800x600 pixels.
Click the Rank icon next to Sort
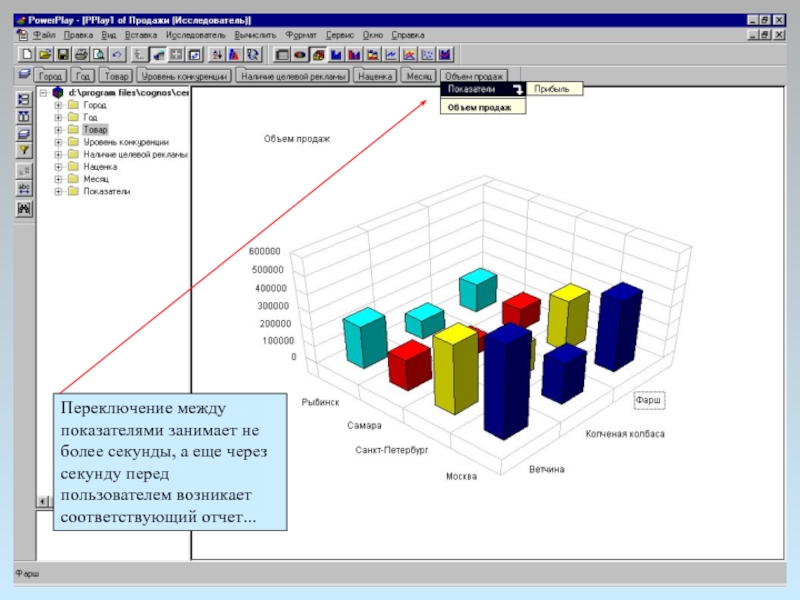point(234,55)
